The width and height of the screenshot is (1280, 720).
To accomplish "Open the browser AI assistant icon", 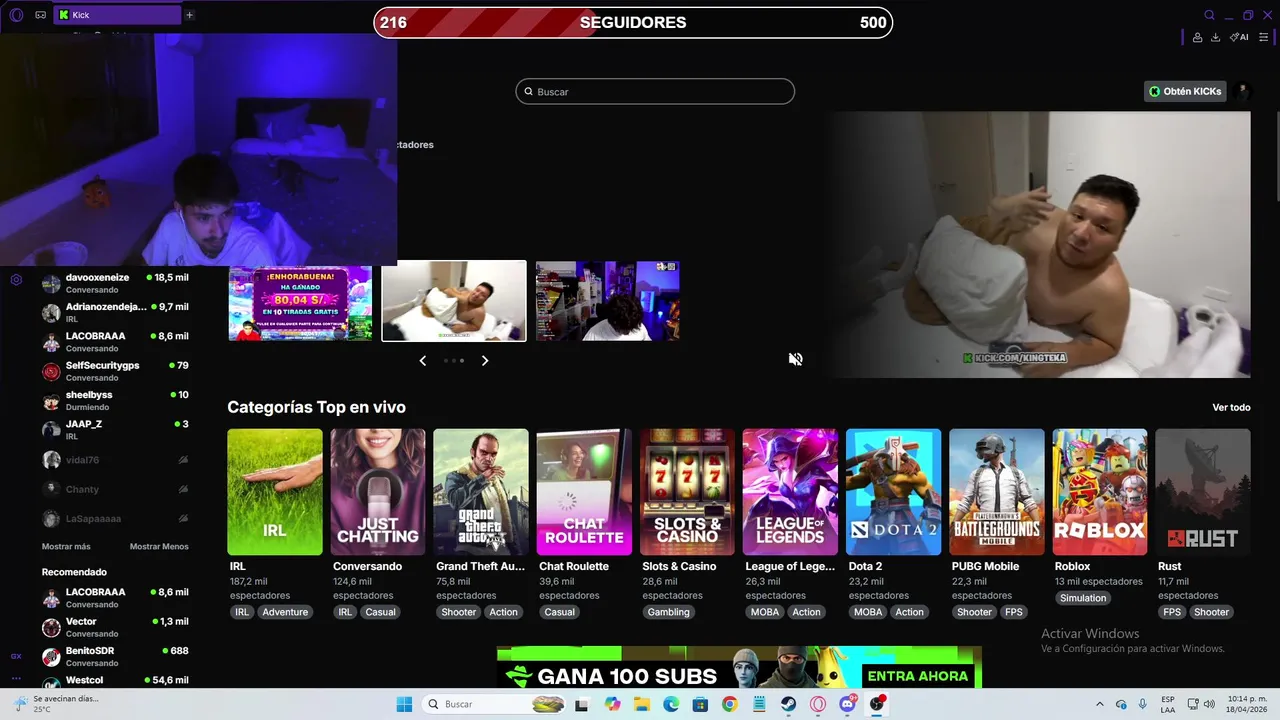I will tap(1239, 37).
